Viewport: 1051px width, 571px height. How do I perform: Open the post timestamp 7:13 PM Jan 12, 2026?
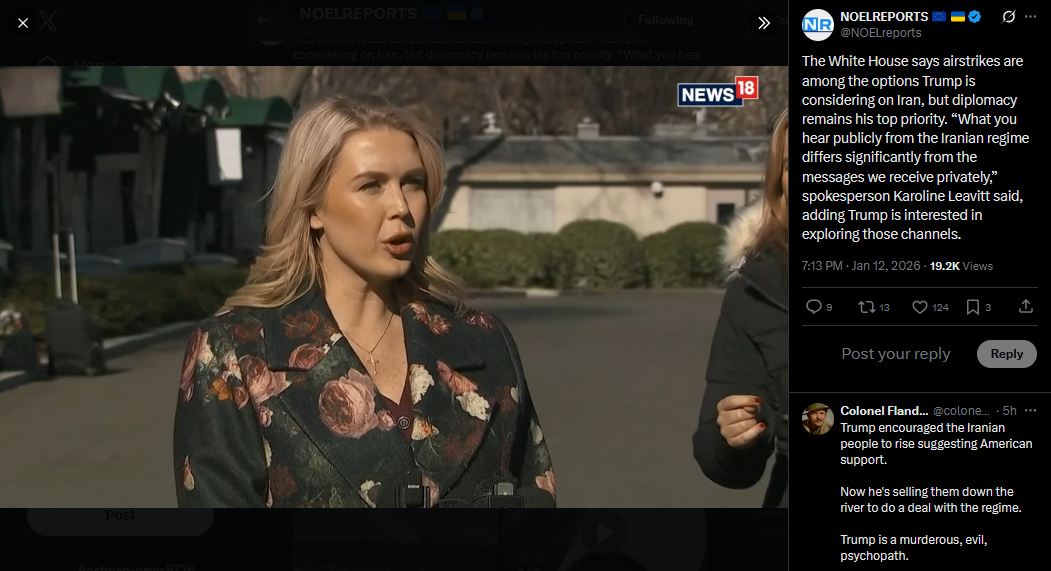tap(861, 266)
